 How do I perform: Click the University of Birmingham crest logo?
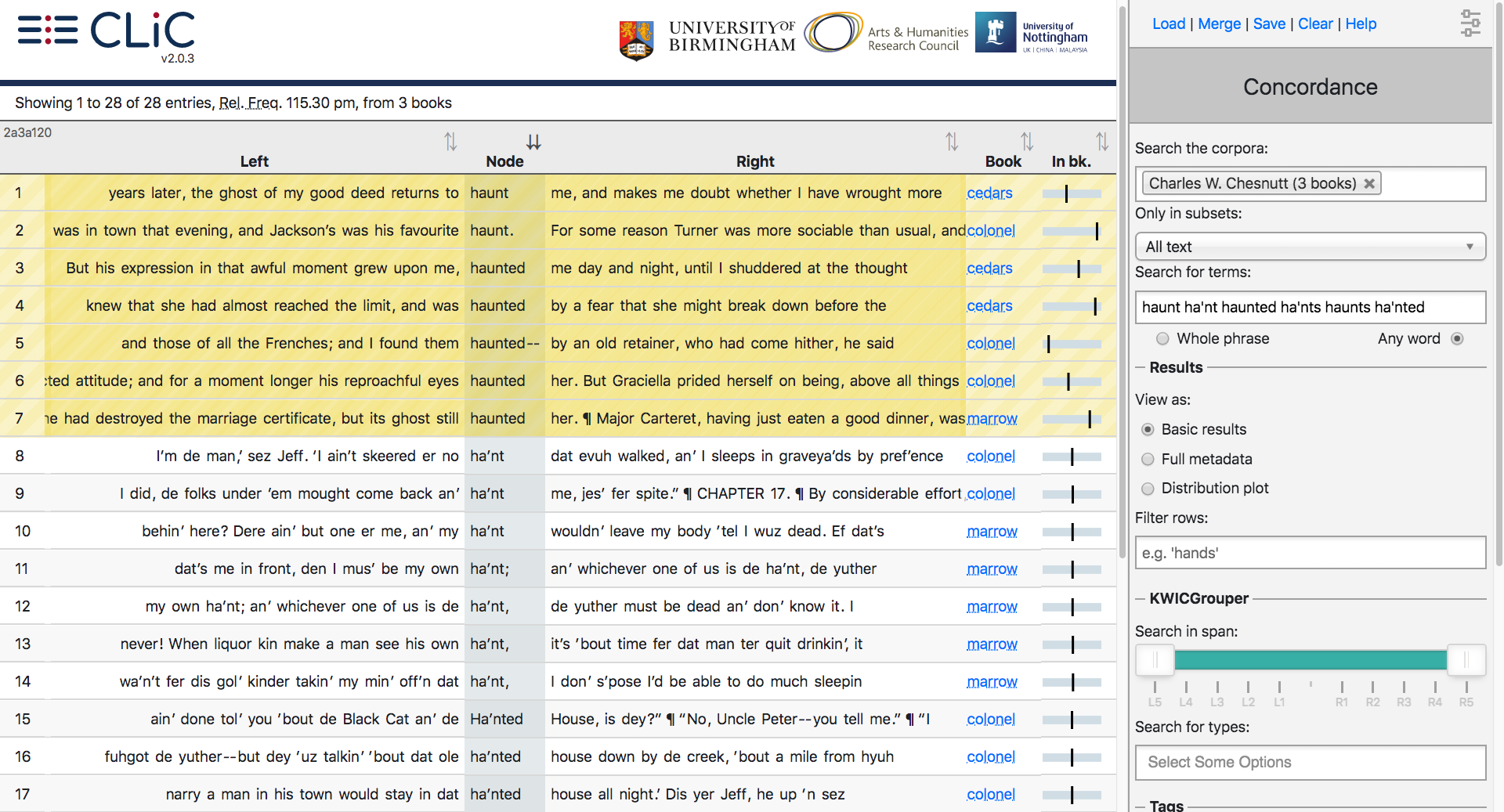[x=636, y=39]
